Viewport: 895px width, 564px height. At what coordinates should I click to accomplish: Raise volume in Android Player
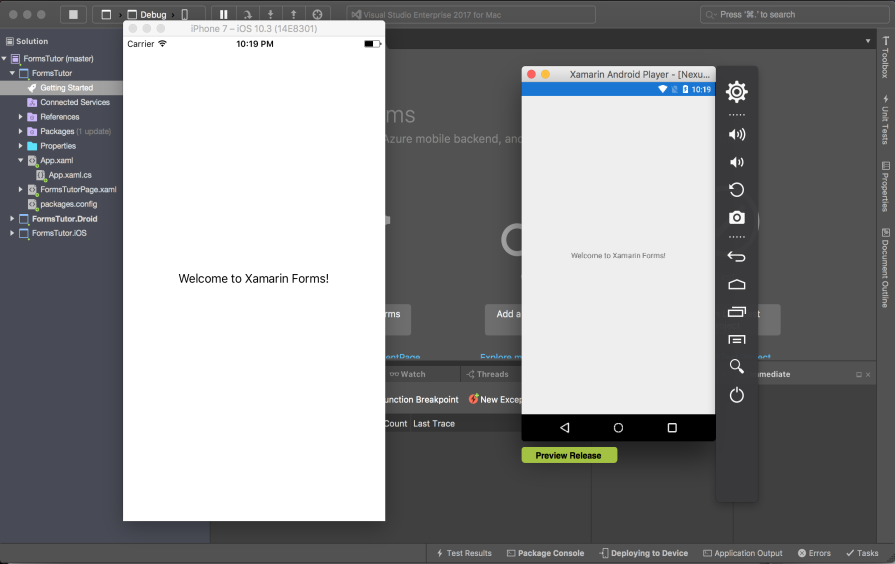(736, 134)
